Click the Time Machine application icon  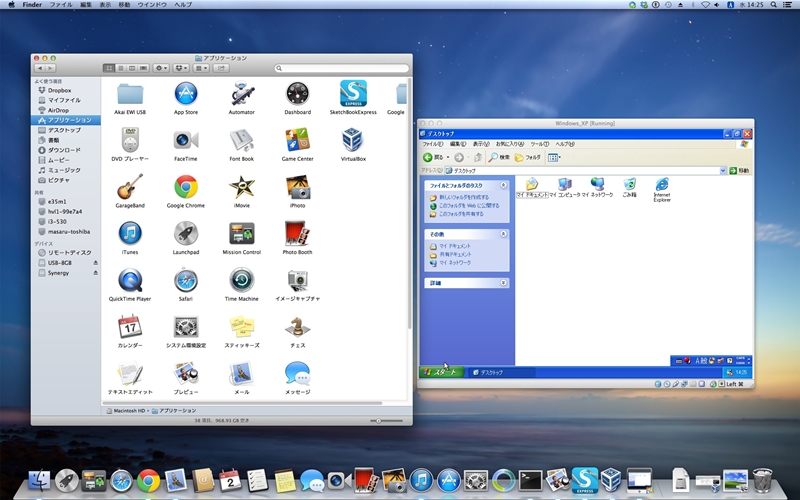tap(241, 280)
